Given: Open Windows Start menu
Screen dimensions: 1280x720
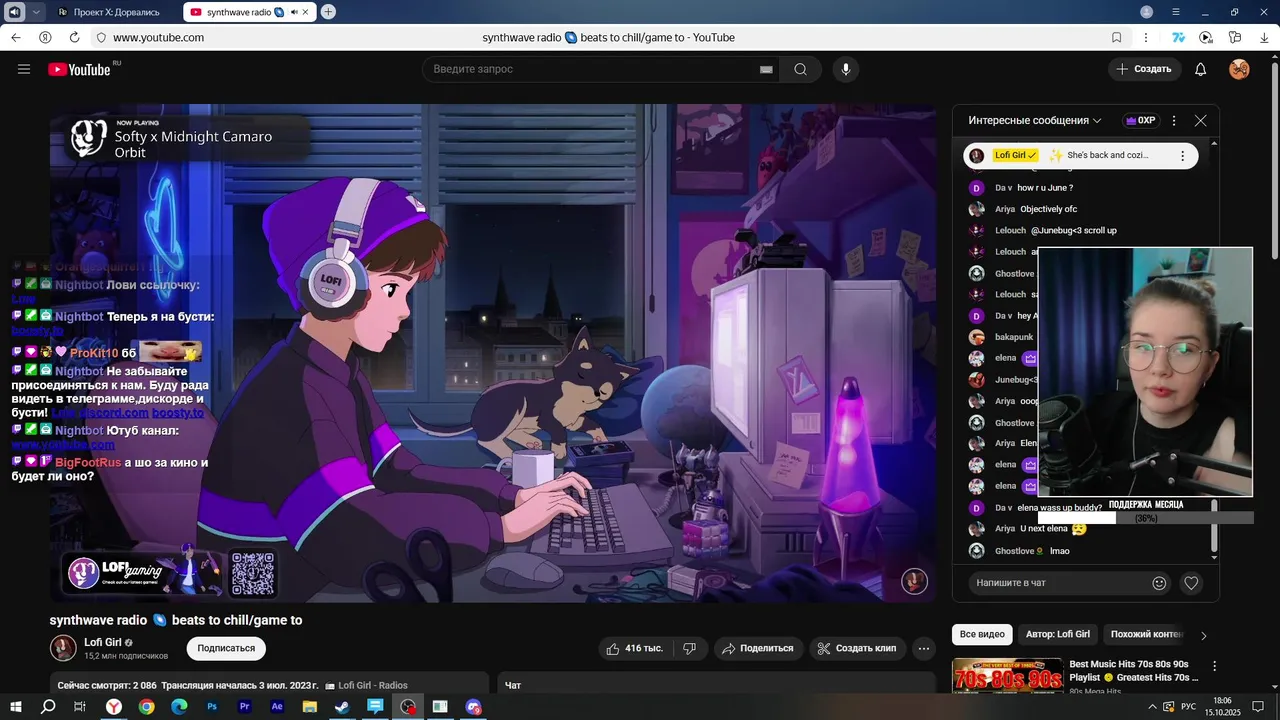Looking at the screenshot, I should (x=16, y=706).
